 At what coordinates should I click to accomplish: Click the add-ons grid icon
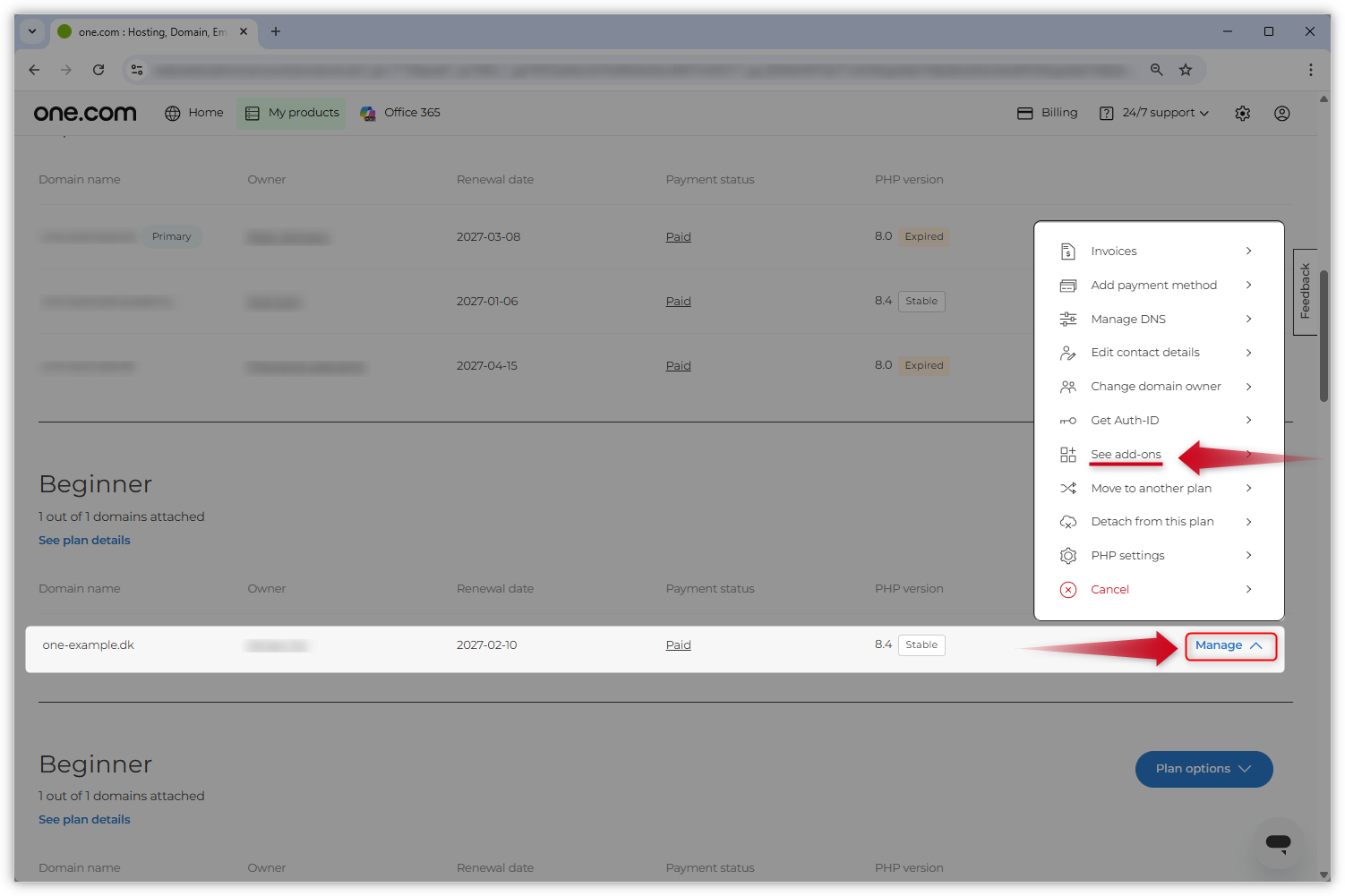[1068, 455]
